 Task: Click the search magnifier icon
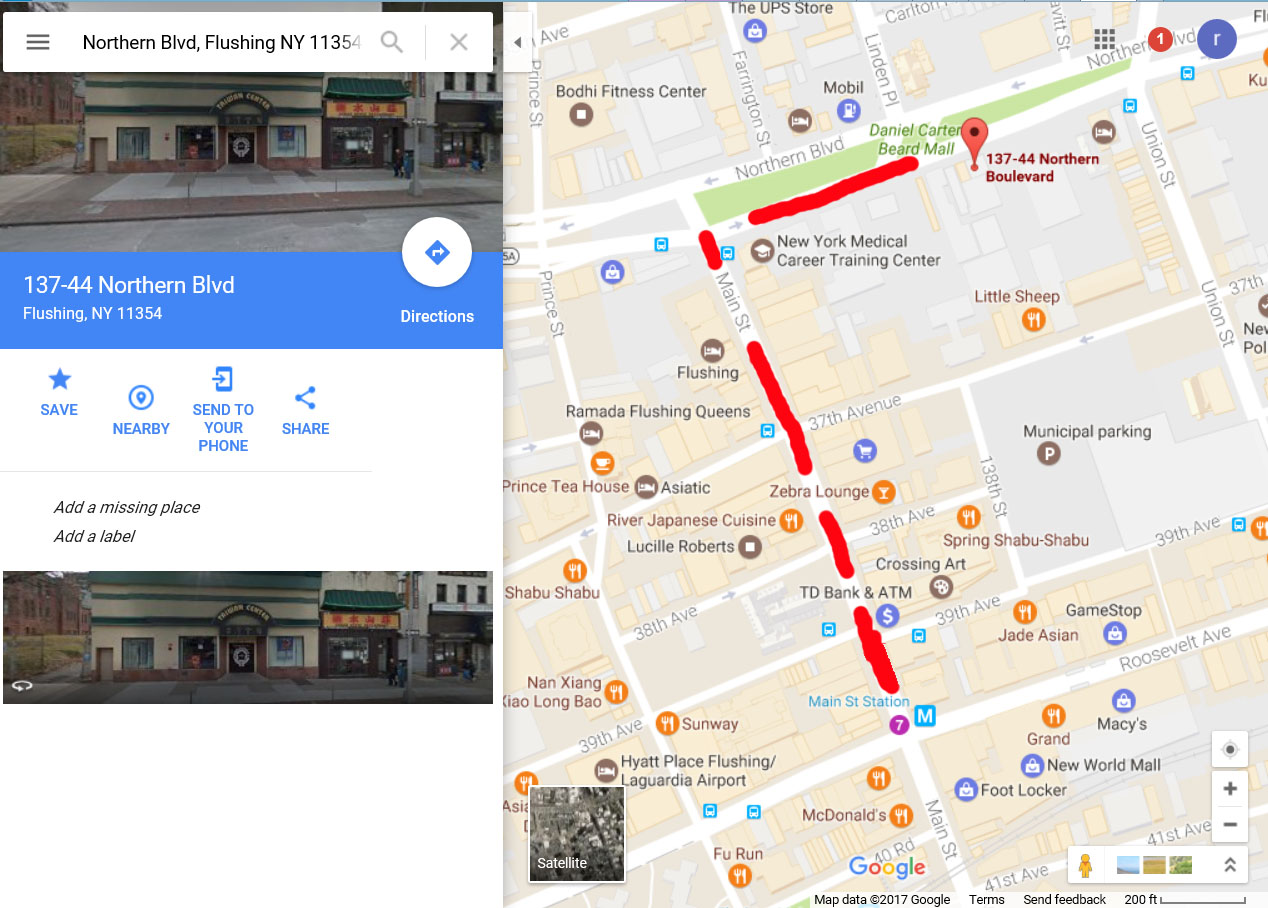(x=392, y=42)
